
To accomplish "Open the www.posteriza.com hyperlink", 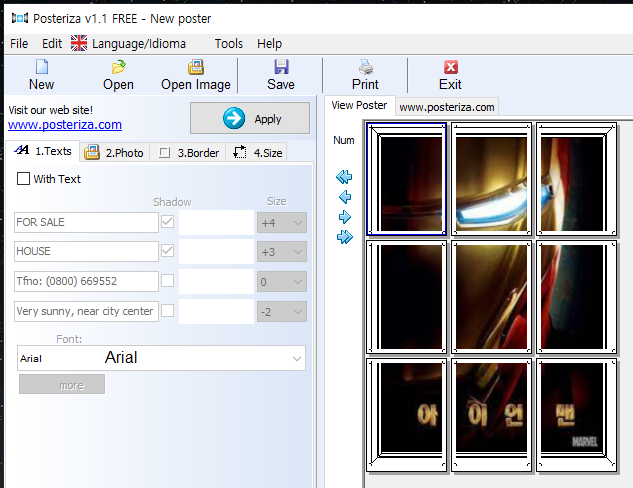I will 65,125.
